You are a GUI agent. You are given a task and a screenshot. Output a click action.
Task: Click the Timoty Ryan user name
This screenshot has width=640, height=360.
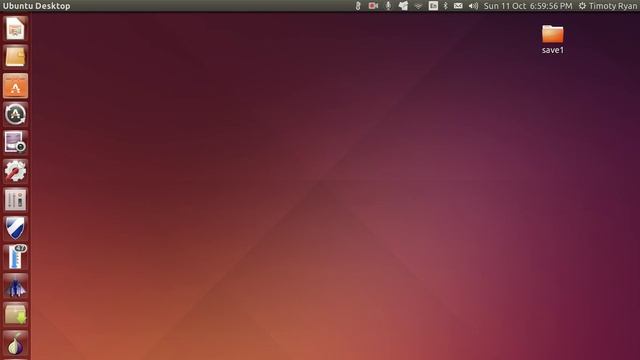[x=613, y=6]
